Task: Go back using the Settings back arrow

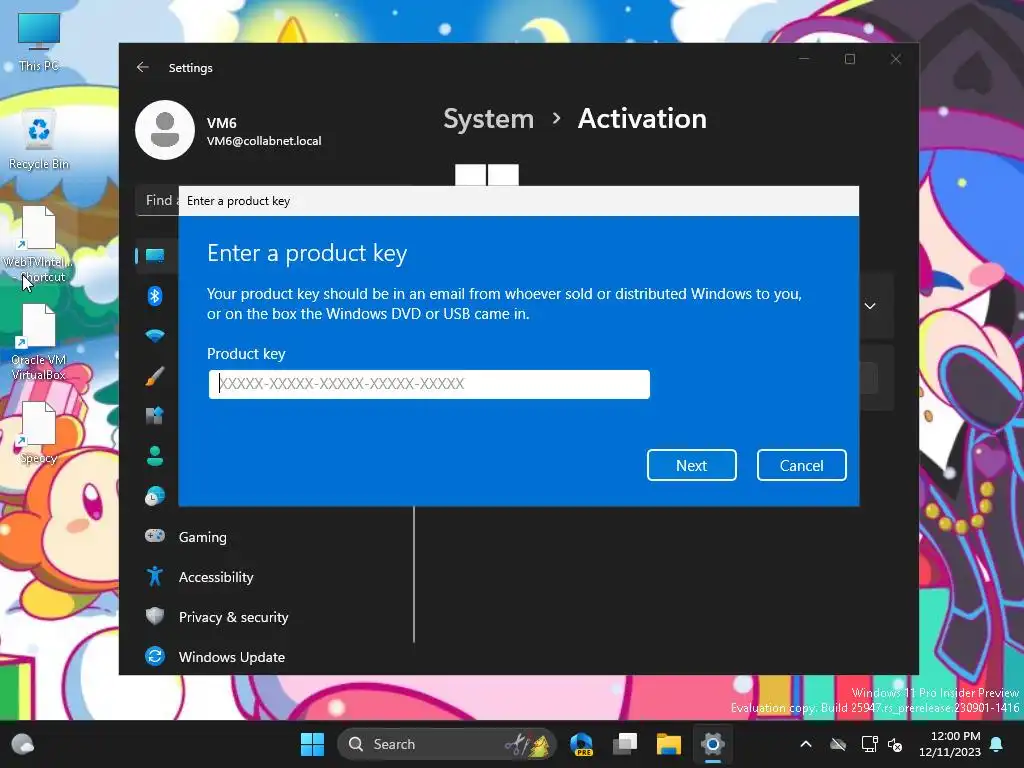Action: tap(143, 67)
